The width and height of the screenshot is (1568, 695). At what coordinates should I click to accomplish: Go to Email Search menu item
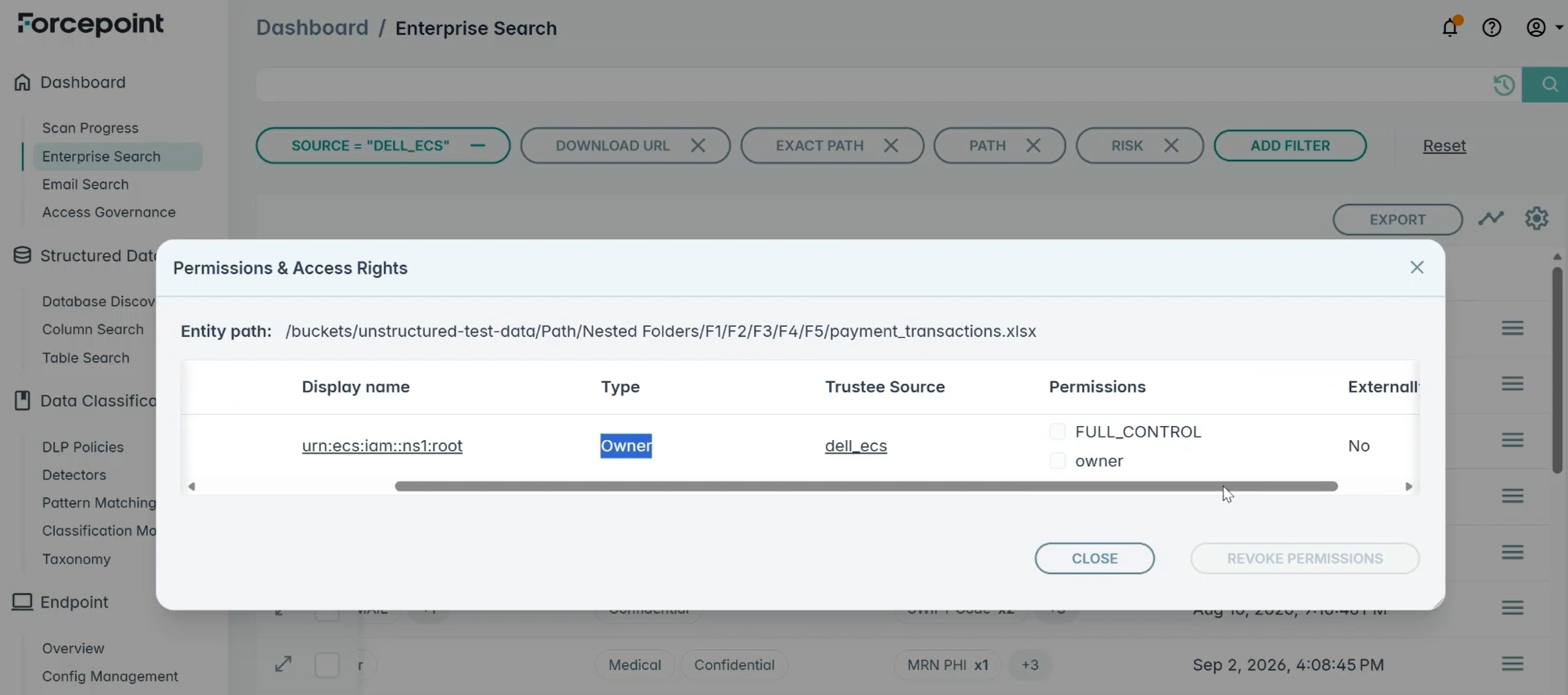click(x=85, y=184)
